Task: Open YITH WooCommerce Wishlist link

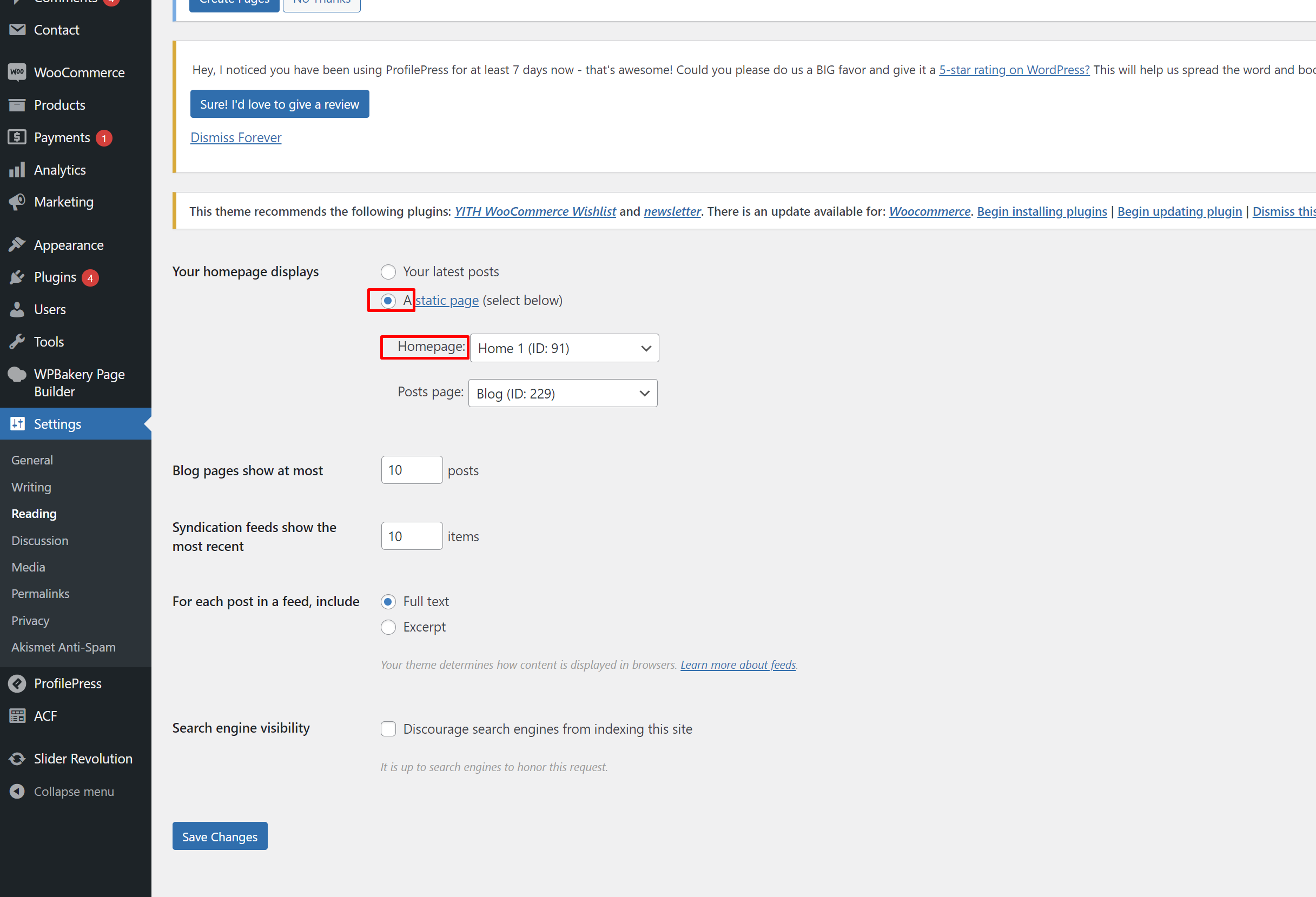Action: coord(535,211)
